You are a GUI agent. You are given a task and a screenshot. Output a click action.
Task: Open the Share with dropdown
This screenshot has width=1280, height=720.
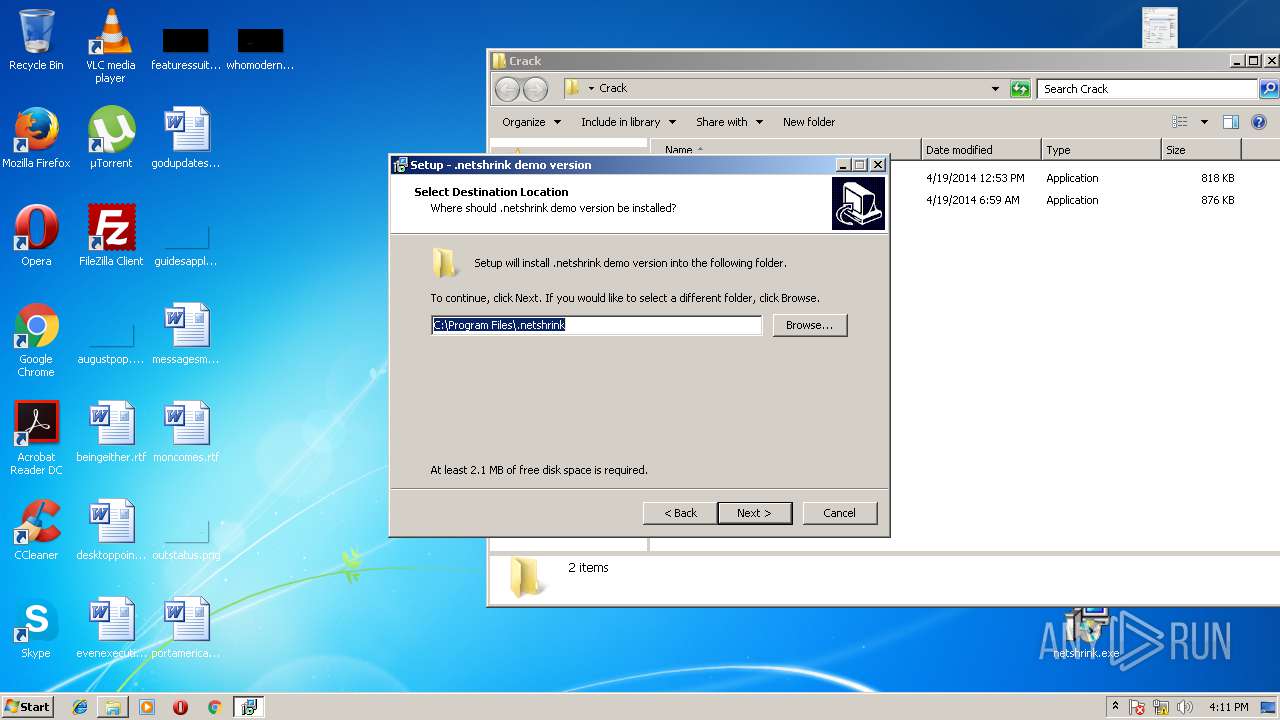point(729,122)
